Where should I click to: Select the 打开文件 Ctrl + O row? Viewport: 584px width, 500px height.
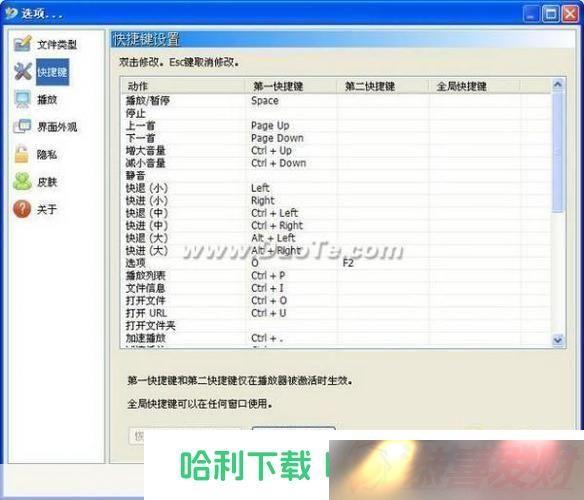point(336,301)
